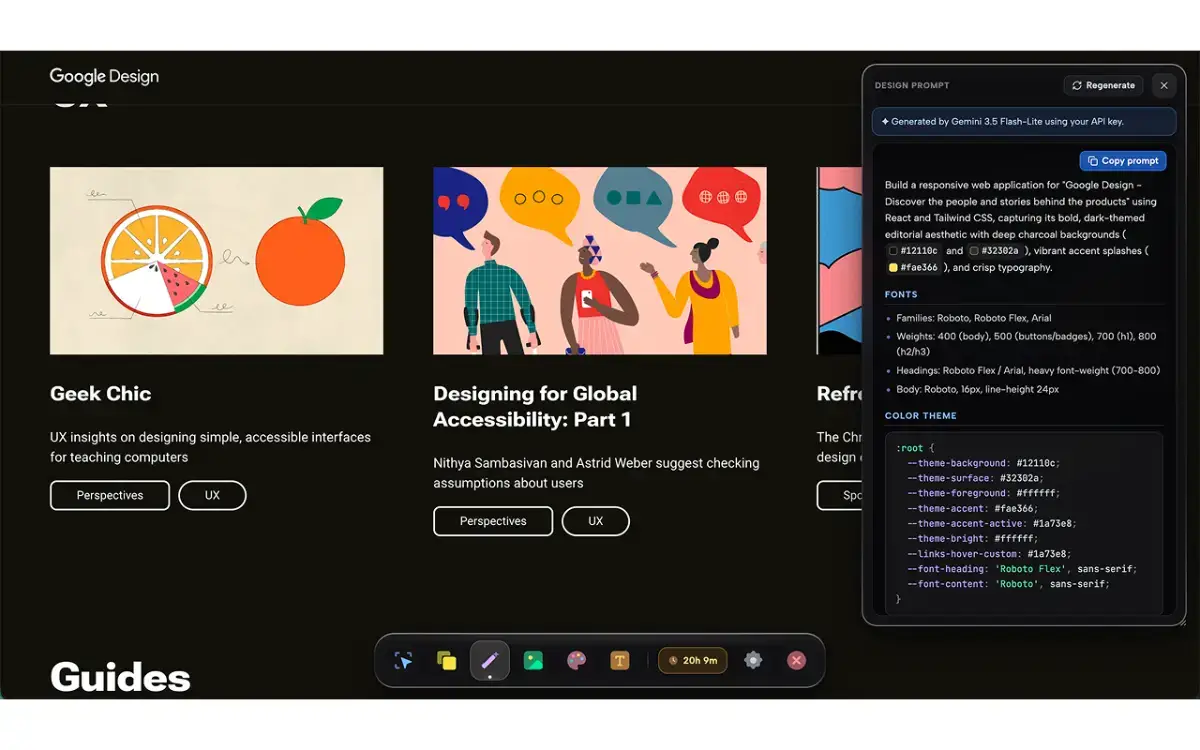Click the --theme-surface: #32302a line
The width and height of the screenshot is (1200, 750).
(x=977, y=478)
